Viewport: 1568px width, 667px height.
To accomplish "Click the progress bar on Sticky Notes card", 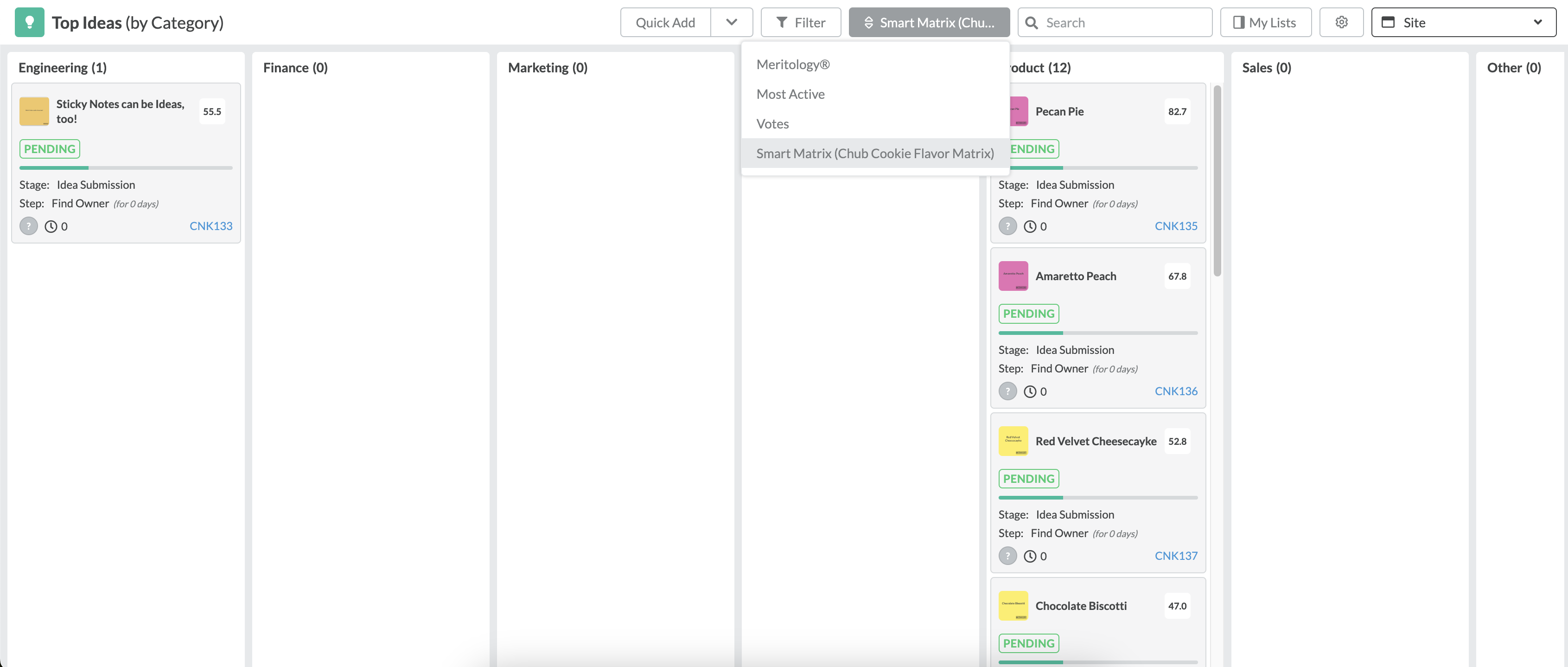I will [x=126, y=167].
